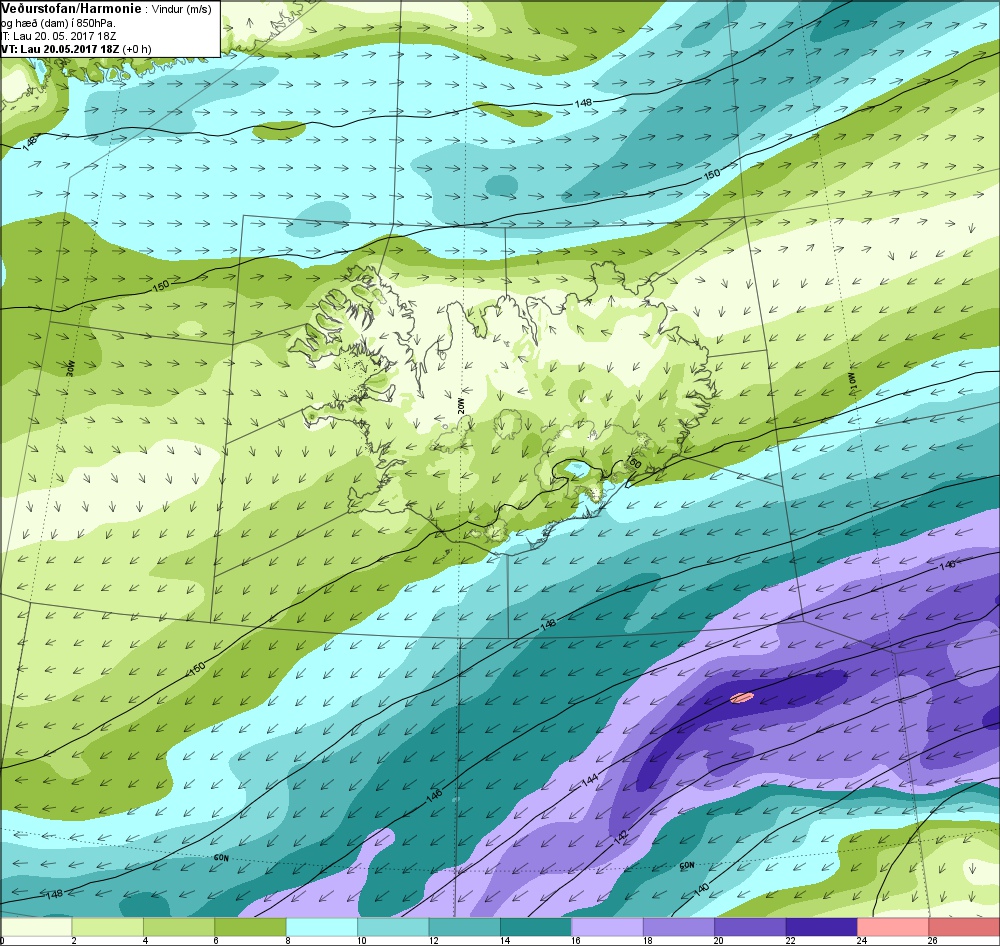Select the 22–24 m/s dark indigo legend swatch
This screenshot has height=946, width=1000.
point(822,926)
